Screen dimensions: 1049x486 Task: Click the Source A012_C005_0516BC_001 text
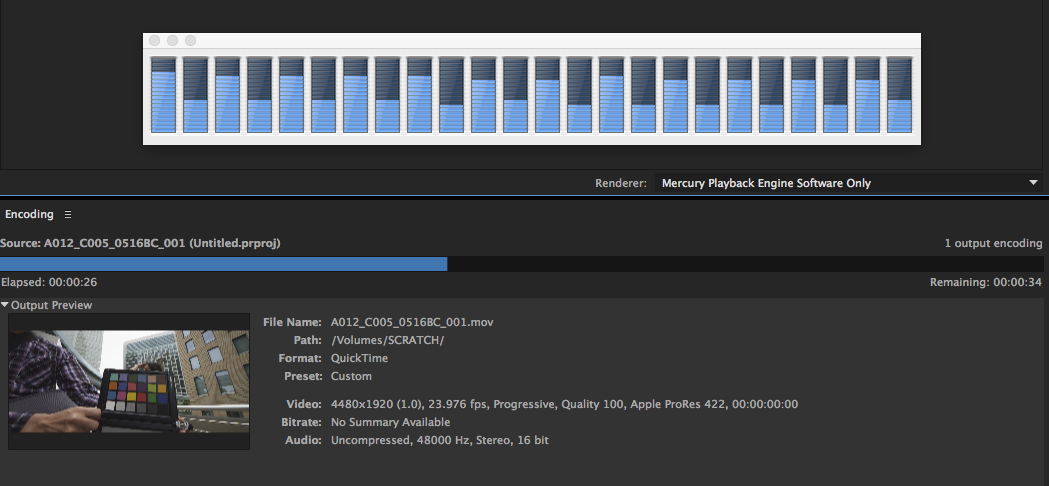(140, 244)
